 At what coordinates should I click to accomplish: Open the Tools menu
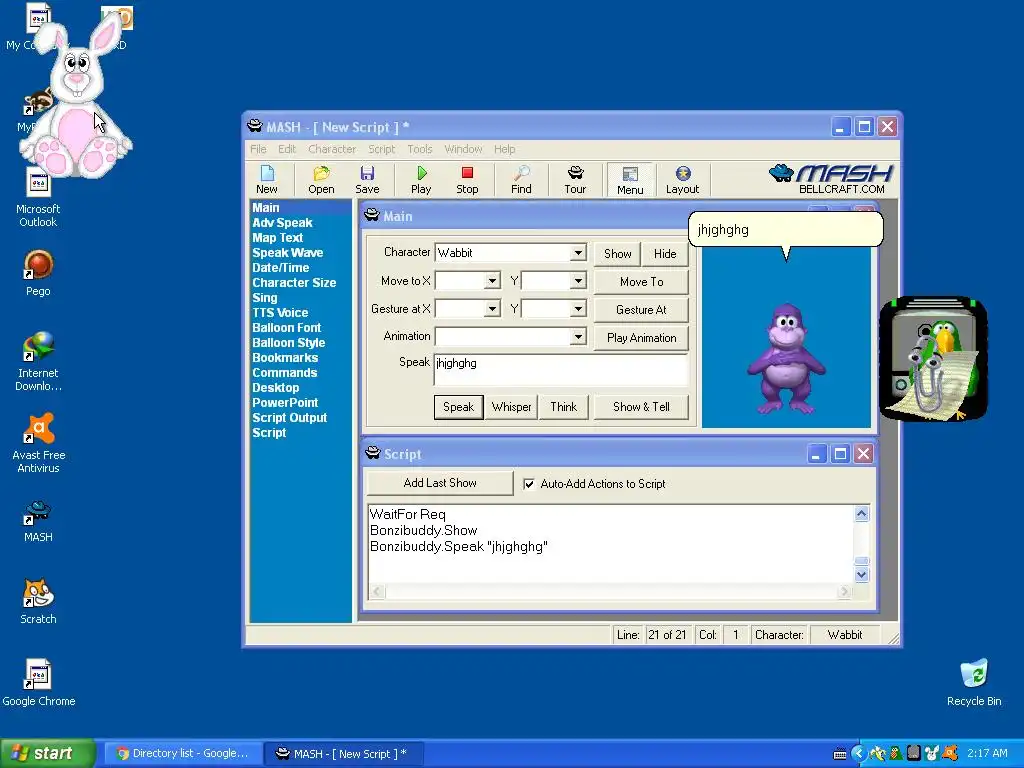pos(420,149)
